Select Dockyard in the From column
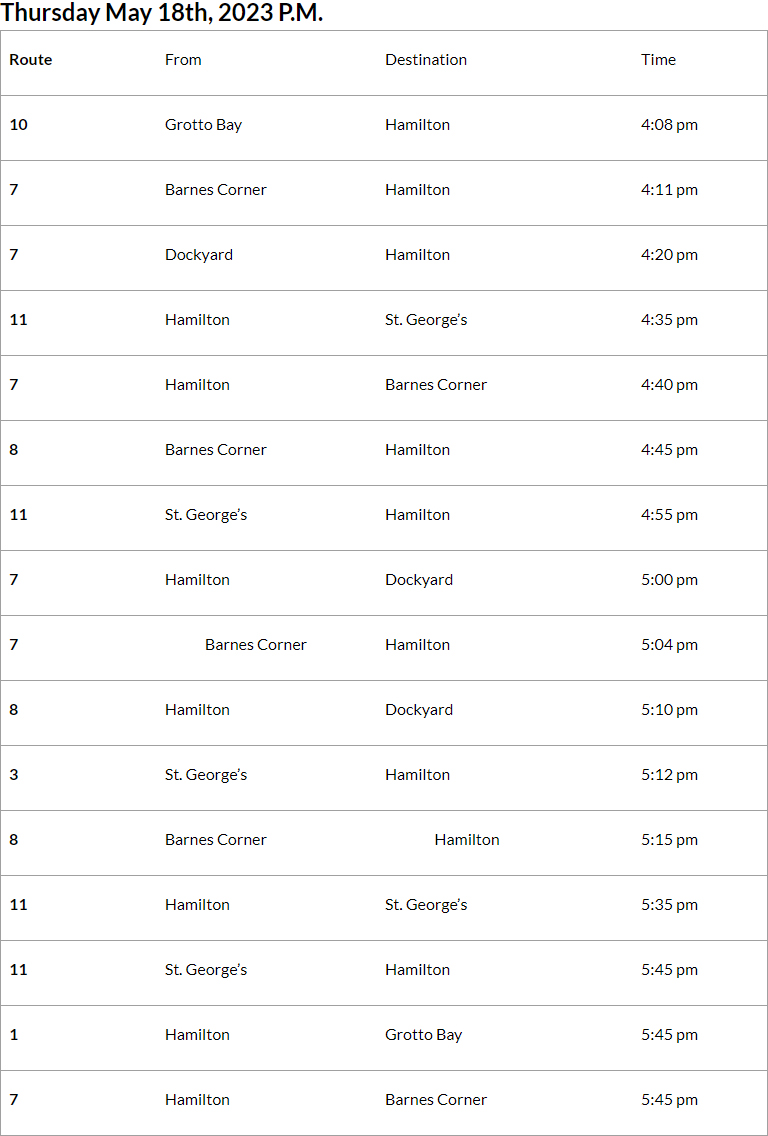 [x=199, y=255]
